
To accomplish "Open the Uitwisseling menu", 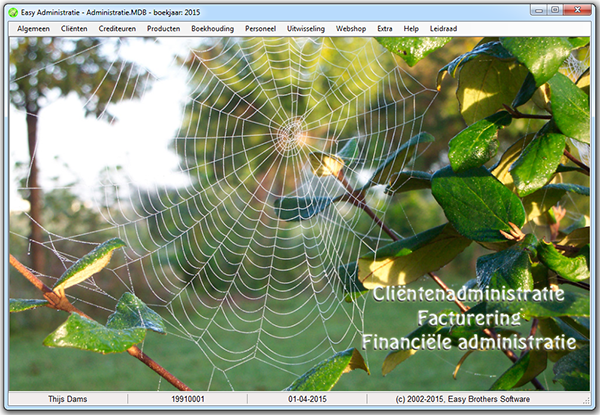I will pos(308,29).
